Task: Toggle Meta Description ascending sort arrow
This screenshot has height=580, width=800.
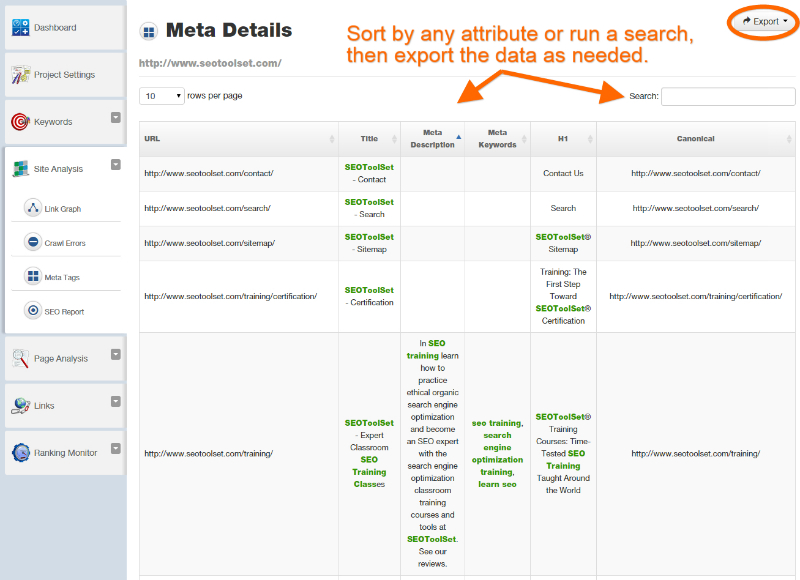Action: [459, 137]
